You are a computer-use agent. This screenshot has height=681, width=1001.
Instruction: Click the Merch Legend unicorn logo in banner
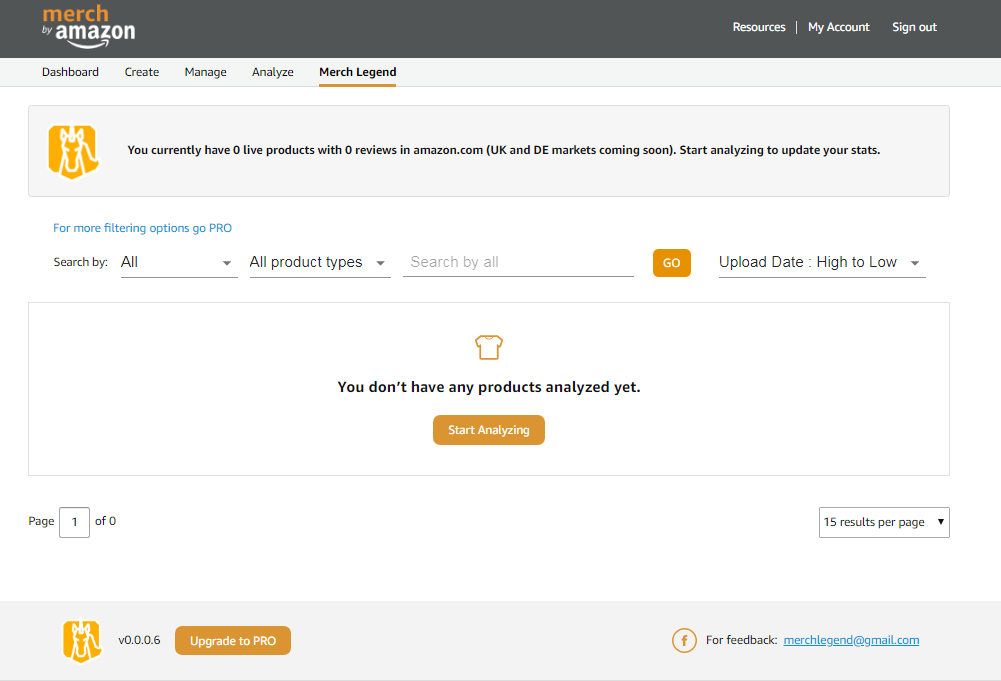pos(73,151)
